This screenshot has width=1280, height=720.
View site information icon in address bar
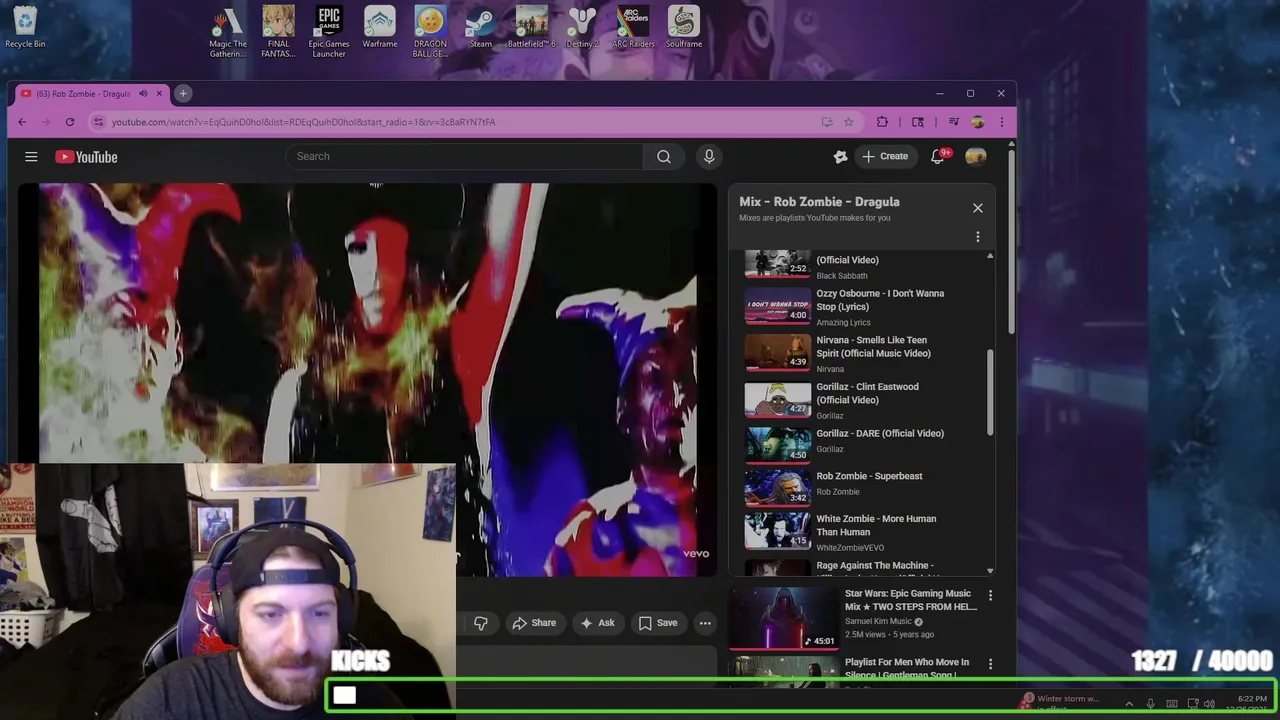click(x=98, y=122)
